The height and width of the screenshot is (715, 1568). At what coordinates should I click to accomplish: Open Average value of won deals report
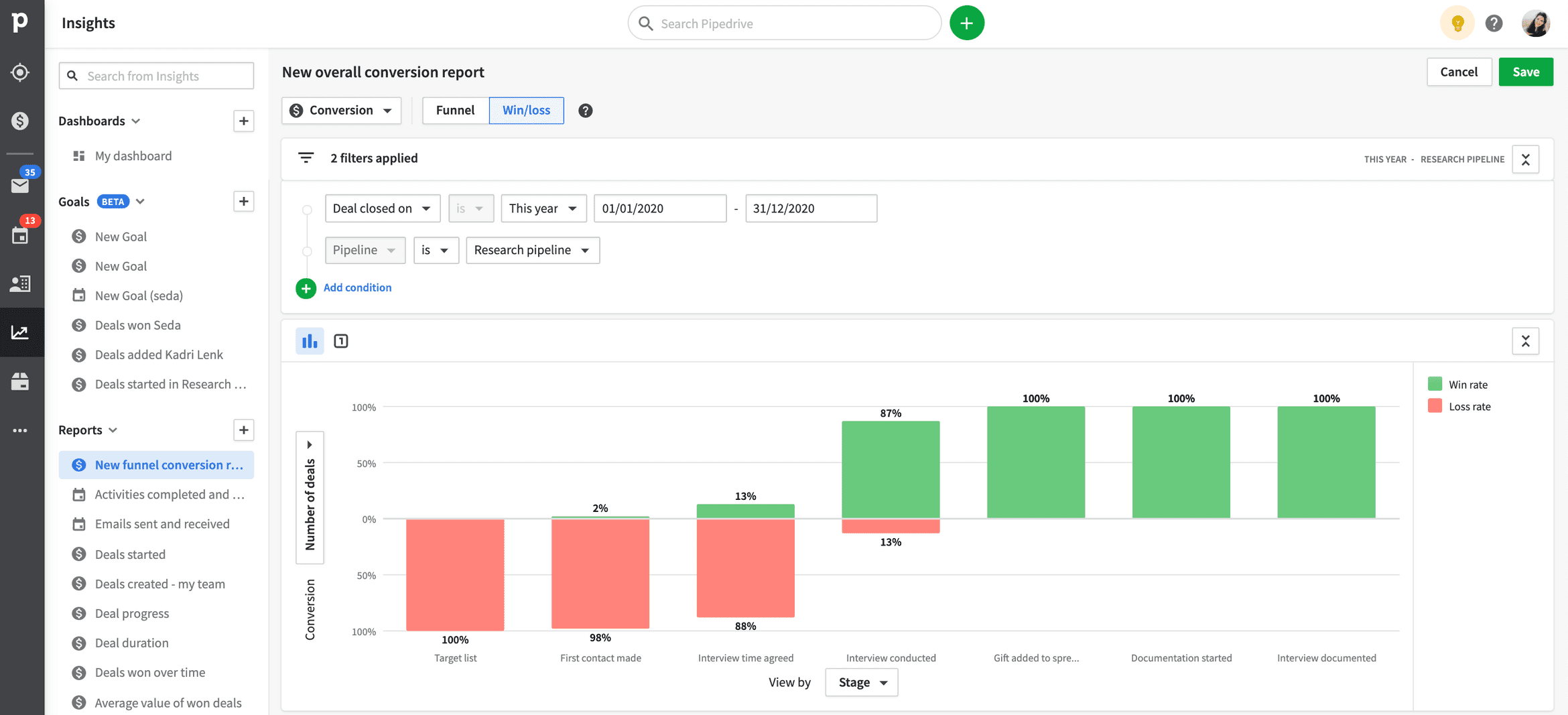(x=168, y=703)
